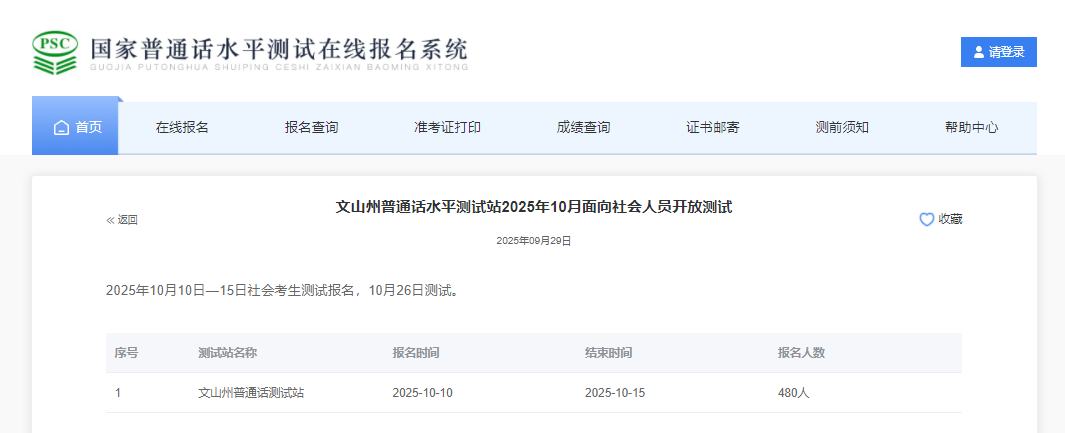Screen dimensions: 1065x433
Task: Select the 准考证打印 navigation tab
Action: coord(447,128)
